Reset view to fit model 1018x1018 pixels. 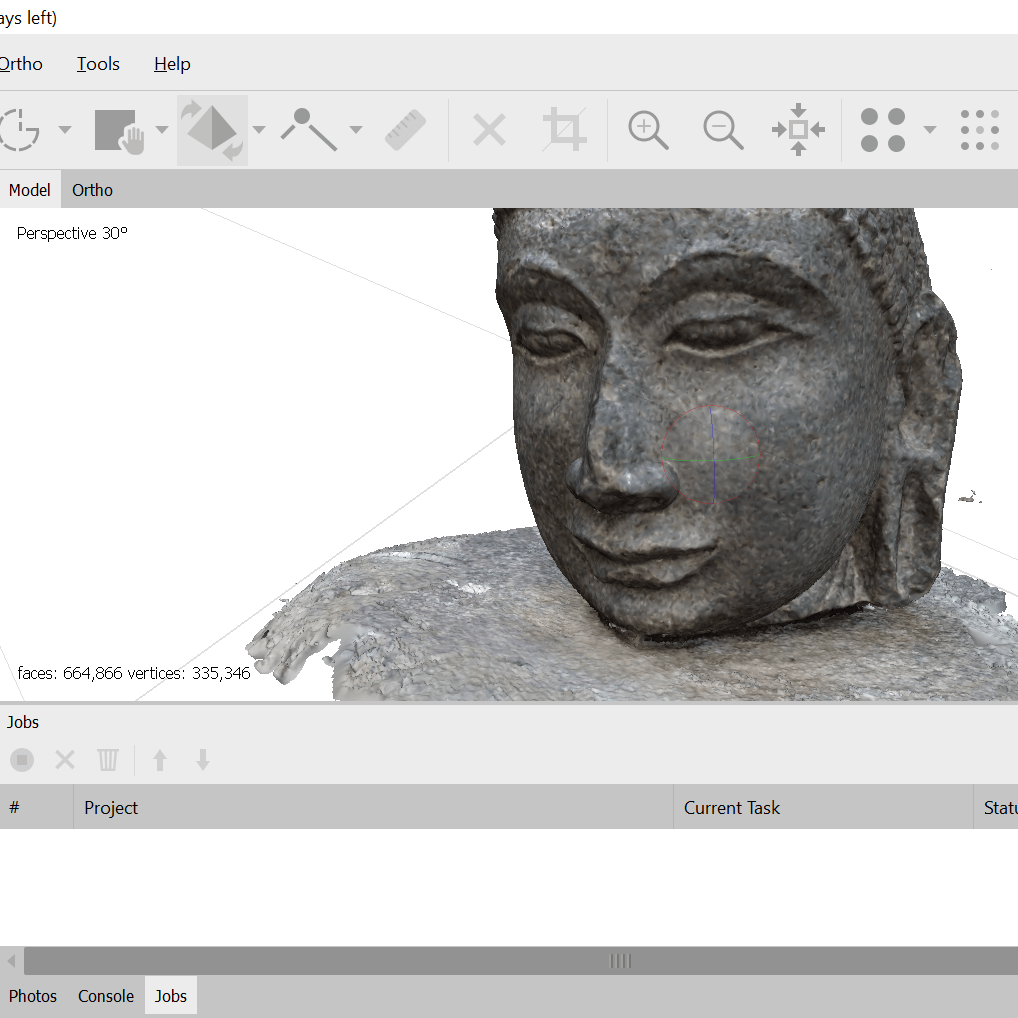[x=799, y=129]
